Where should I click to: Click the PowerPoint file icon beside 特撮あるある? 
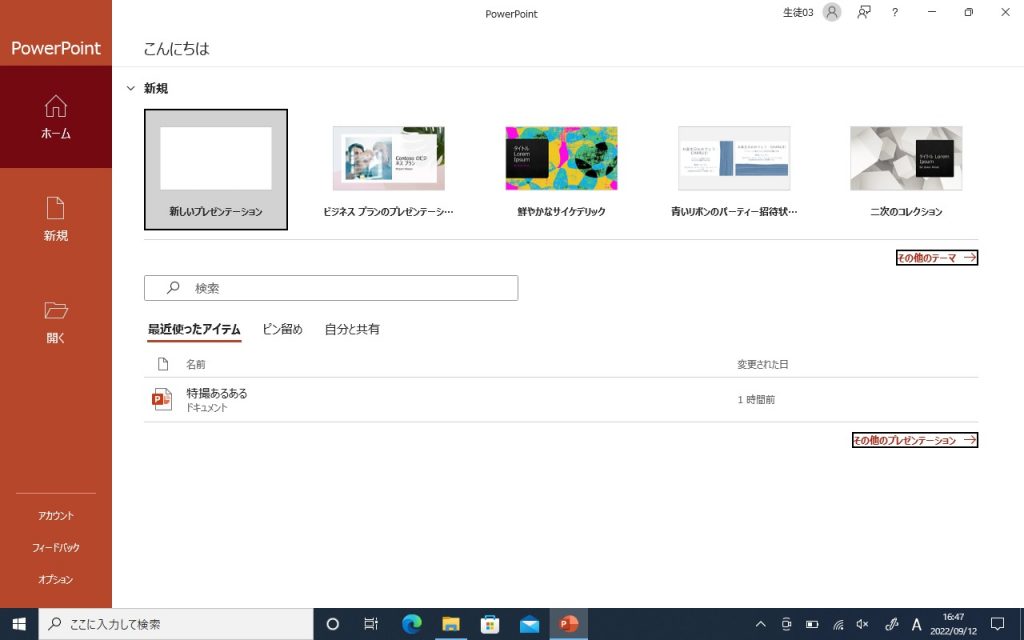pyautogui.click(x=162, y=399)
